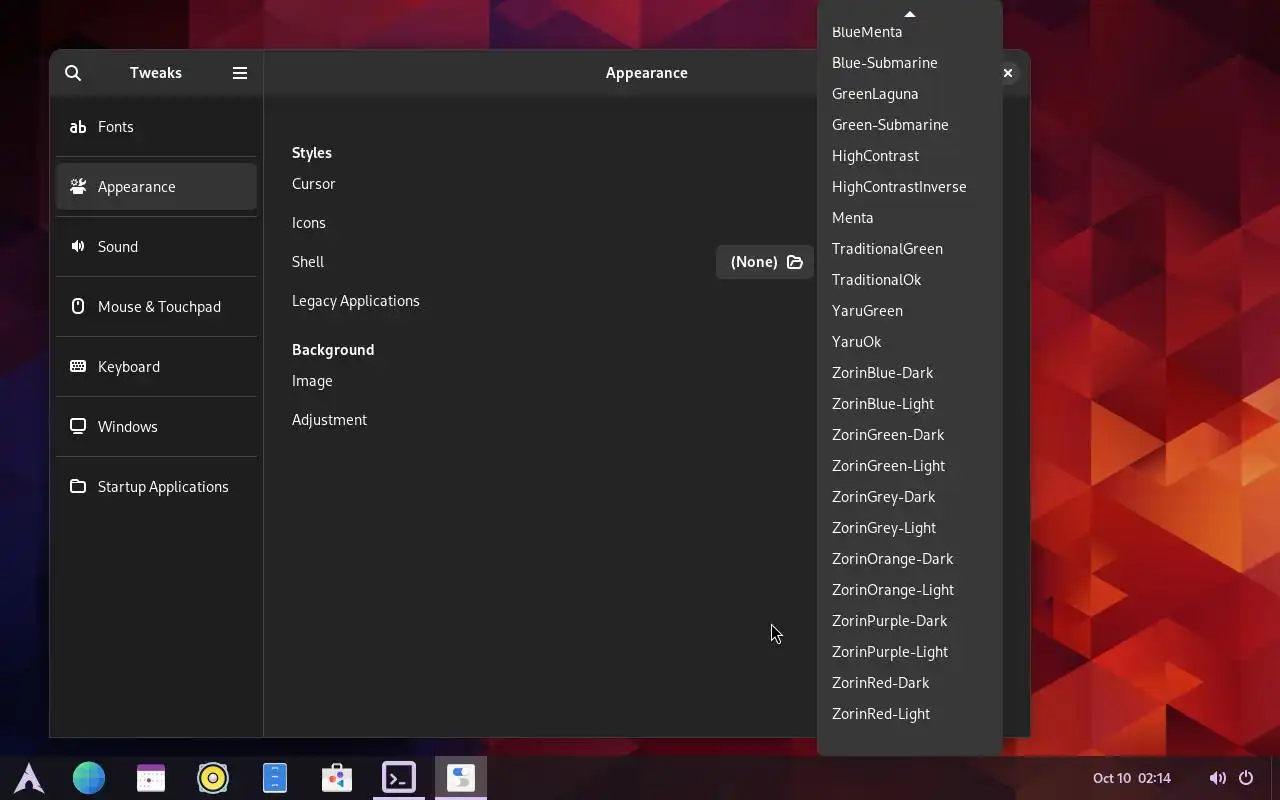
Task: Select ZorinOrange-Light theme
Action: (910, 590)
